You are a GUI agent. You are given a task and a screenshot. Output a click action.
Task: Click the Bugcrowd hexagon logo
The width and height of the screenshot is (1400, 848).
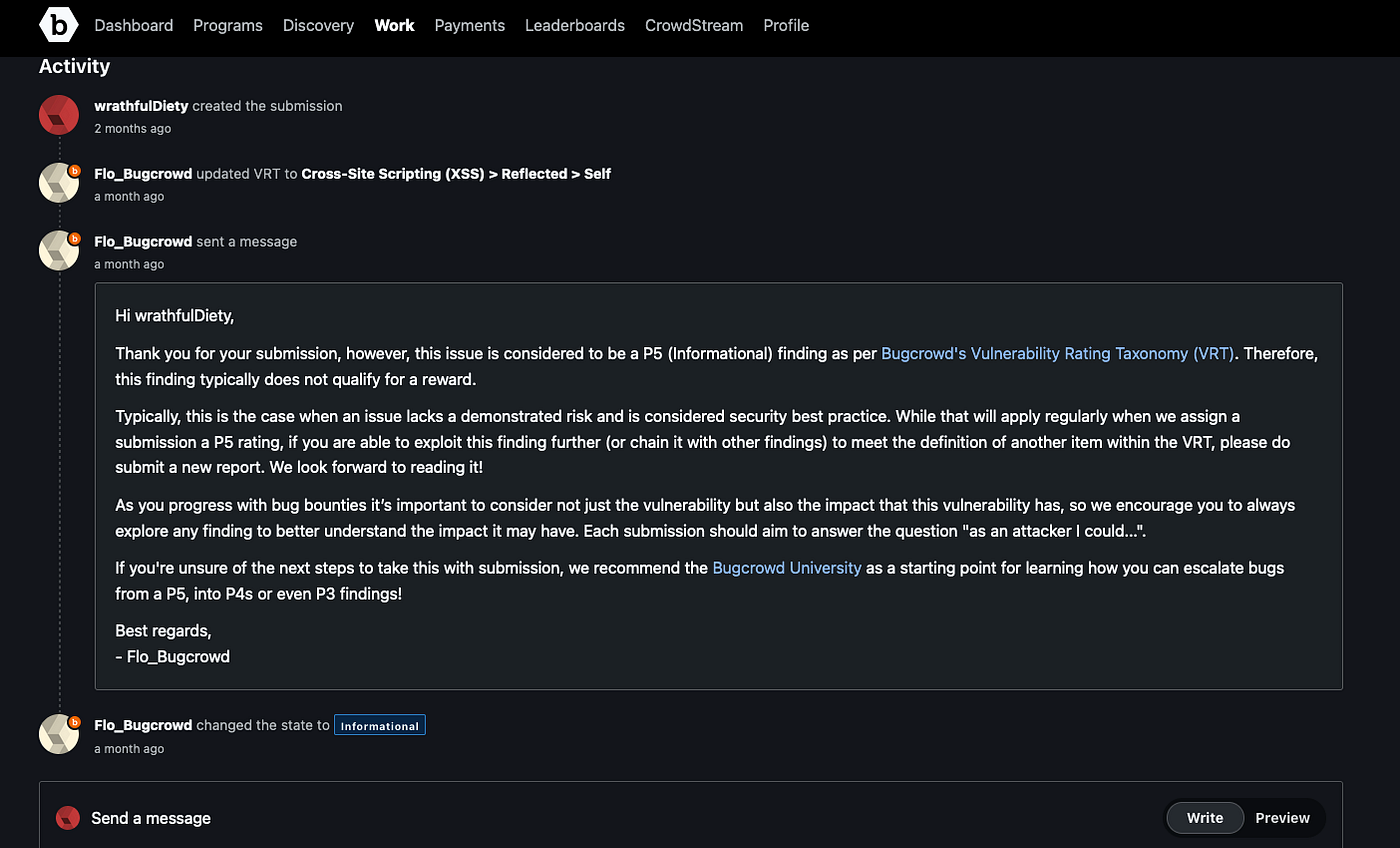(x=59, y=25)
